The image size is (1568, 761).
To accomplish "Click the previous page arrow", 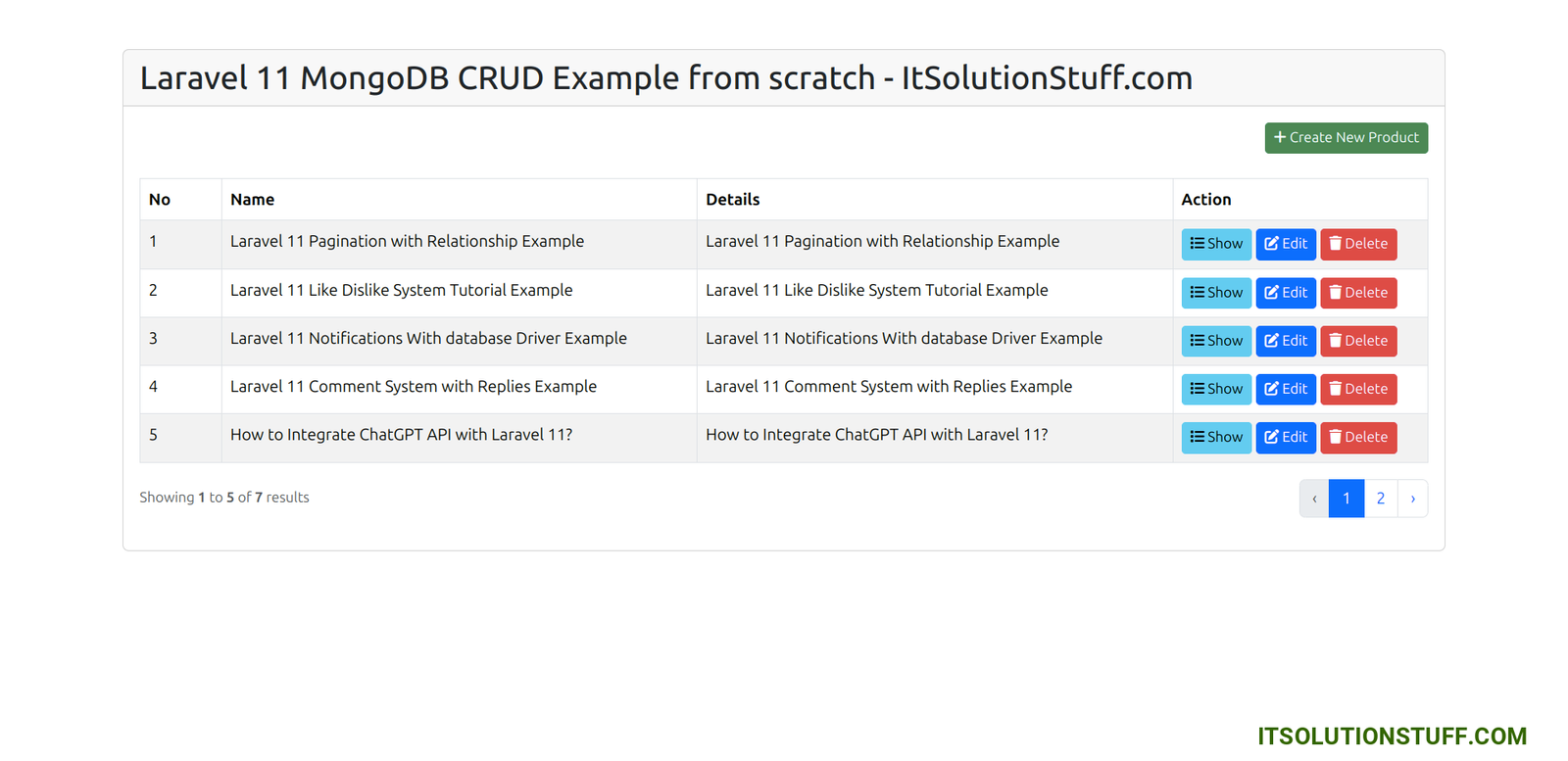I will (x=1314, y=499).
